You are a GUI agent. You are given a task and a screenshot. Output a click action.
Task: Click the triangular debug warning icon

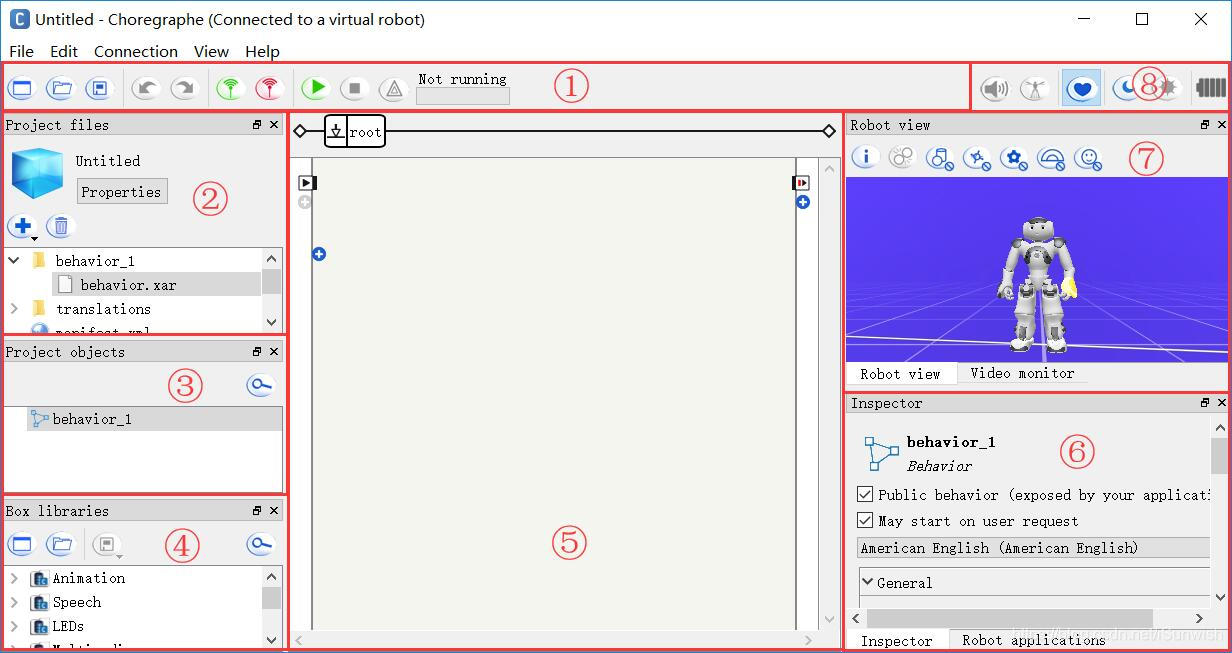[x=394, y=88]
